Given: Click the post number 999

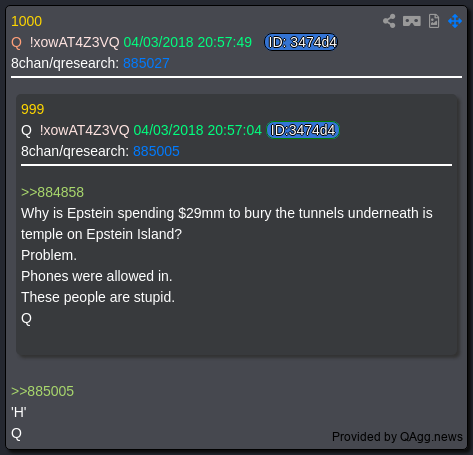Looking at the screenshot, I should point(32,109).
